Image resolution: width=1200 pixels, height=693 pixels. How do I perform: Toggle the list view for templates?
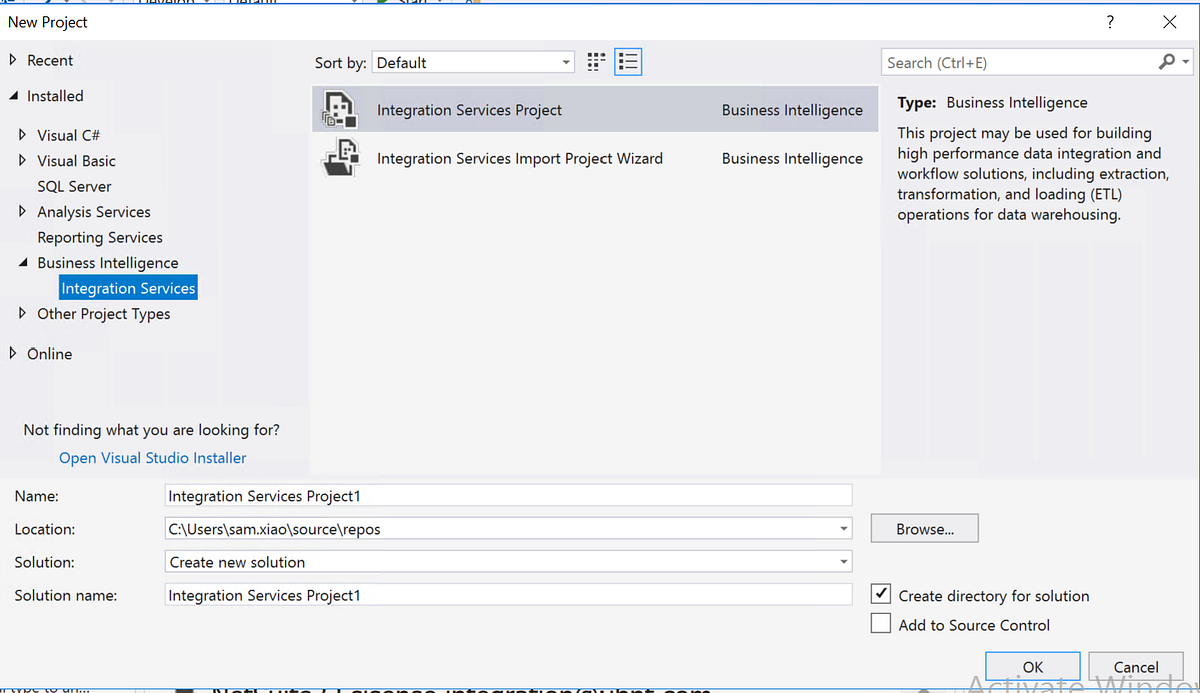[628, 61]
